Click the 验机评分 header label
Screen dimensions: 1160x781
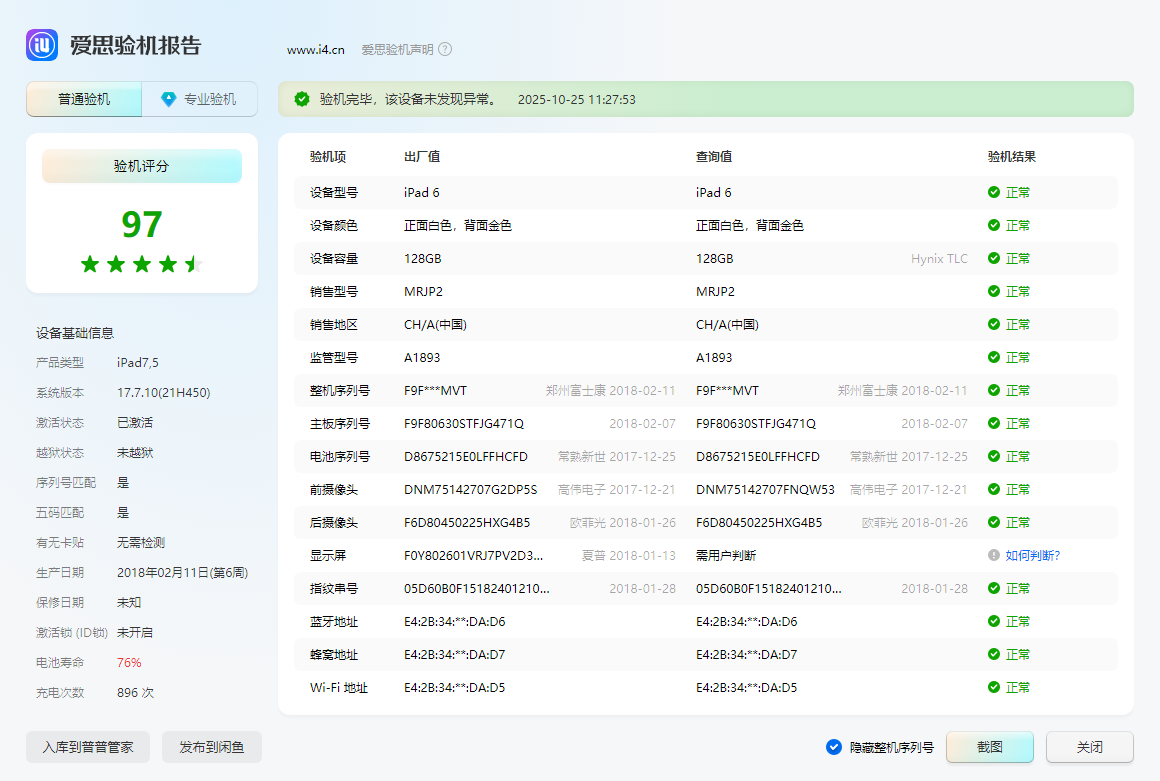pyautogui.click(x=141, y=166)
